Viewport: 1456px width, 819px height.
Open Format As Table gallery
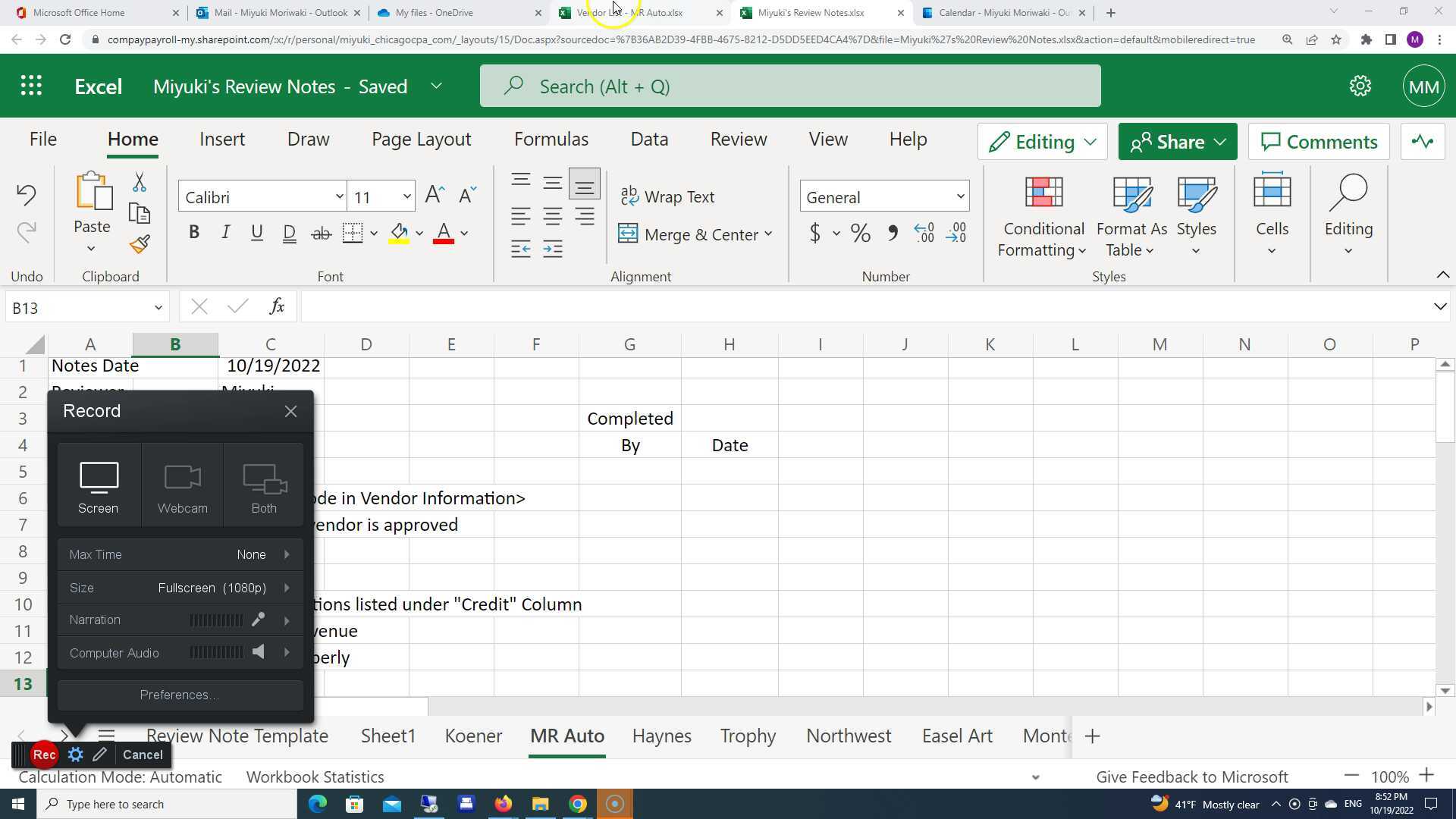tap(1131, 216)
